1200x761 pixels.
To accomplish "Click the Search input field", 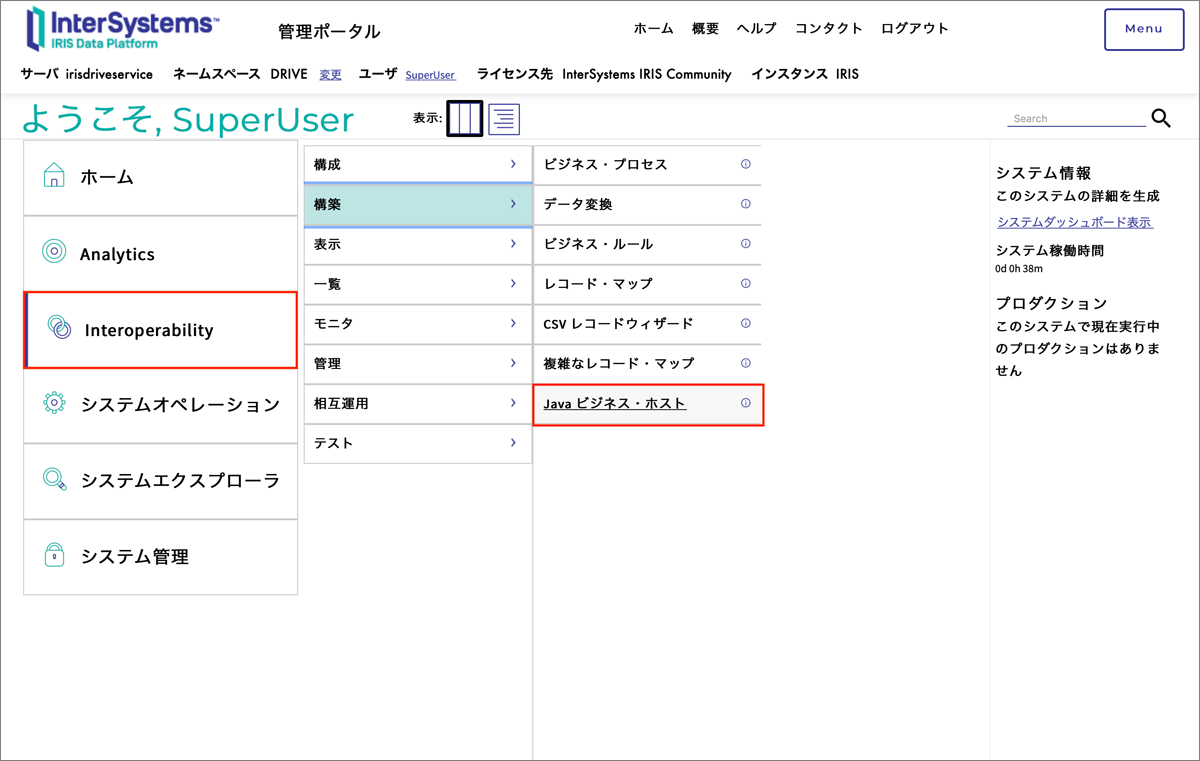I will 1076,118.
